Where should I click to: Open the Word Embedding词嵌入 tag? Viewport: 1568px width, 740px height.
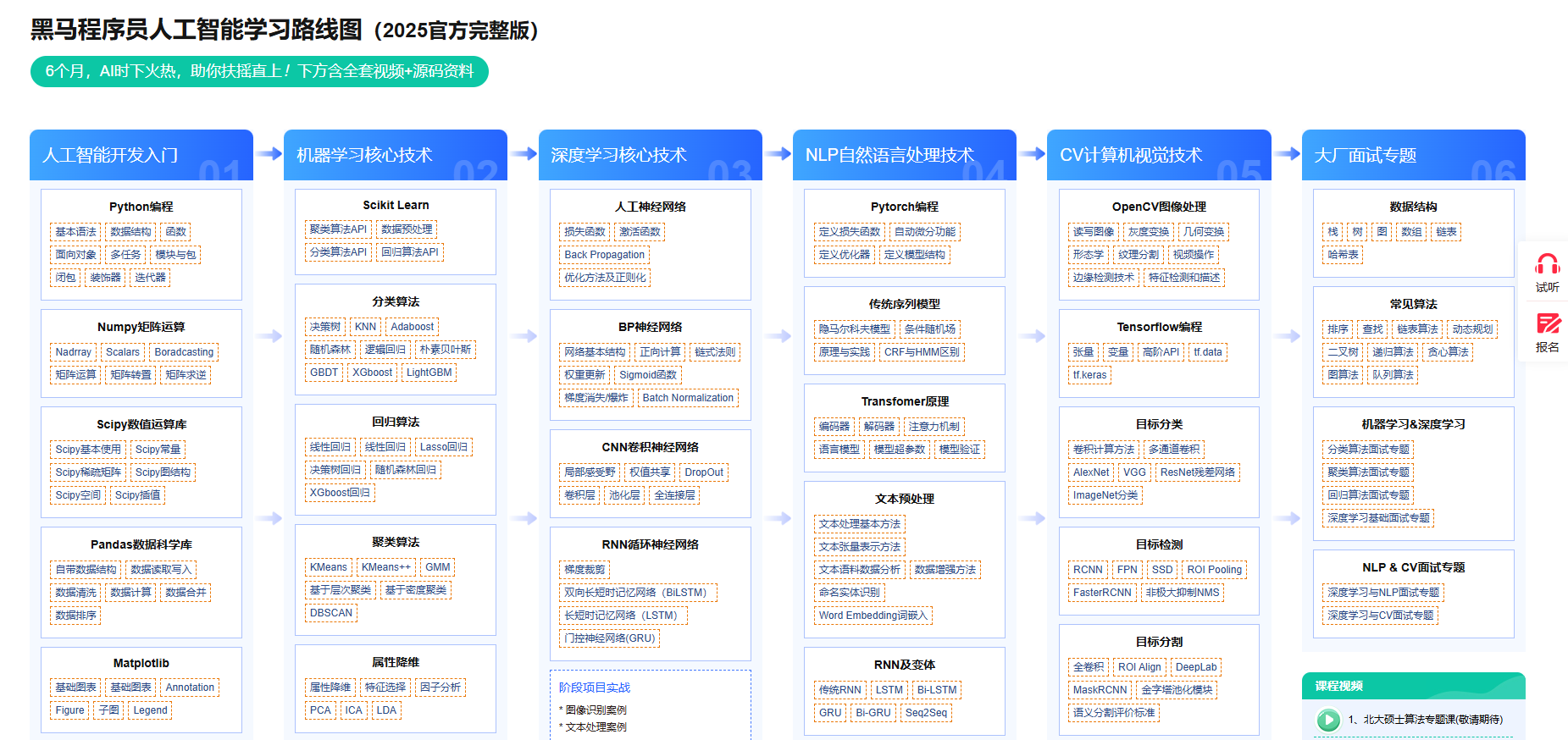tap(873, 616)
